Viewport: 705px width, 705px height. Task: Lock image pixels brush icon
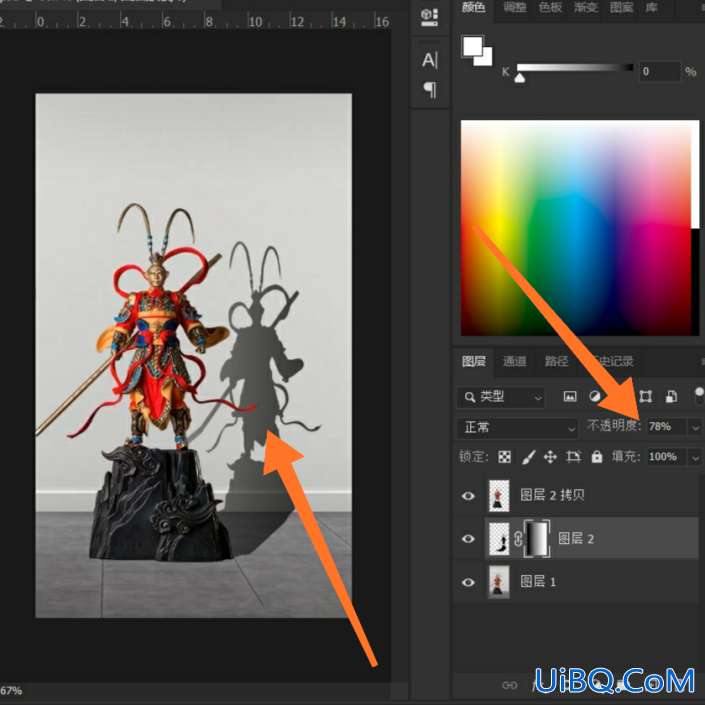pos(528,457)
